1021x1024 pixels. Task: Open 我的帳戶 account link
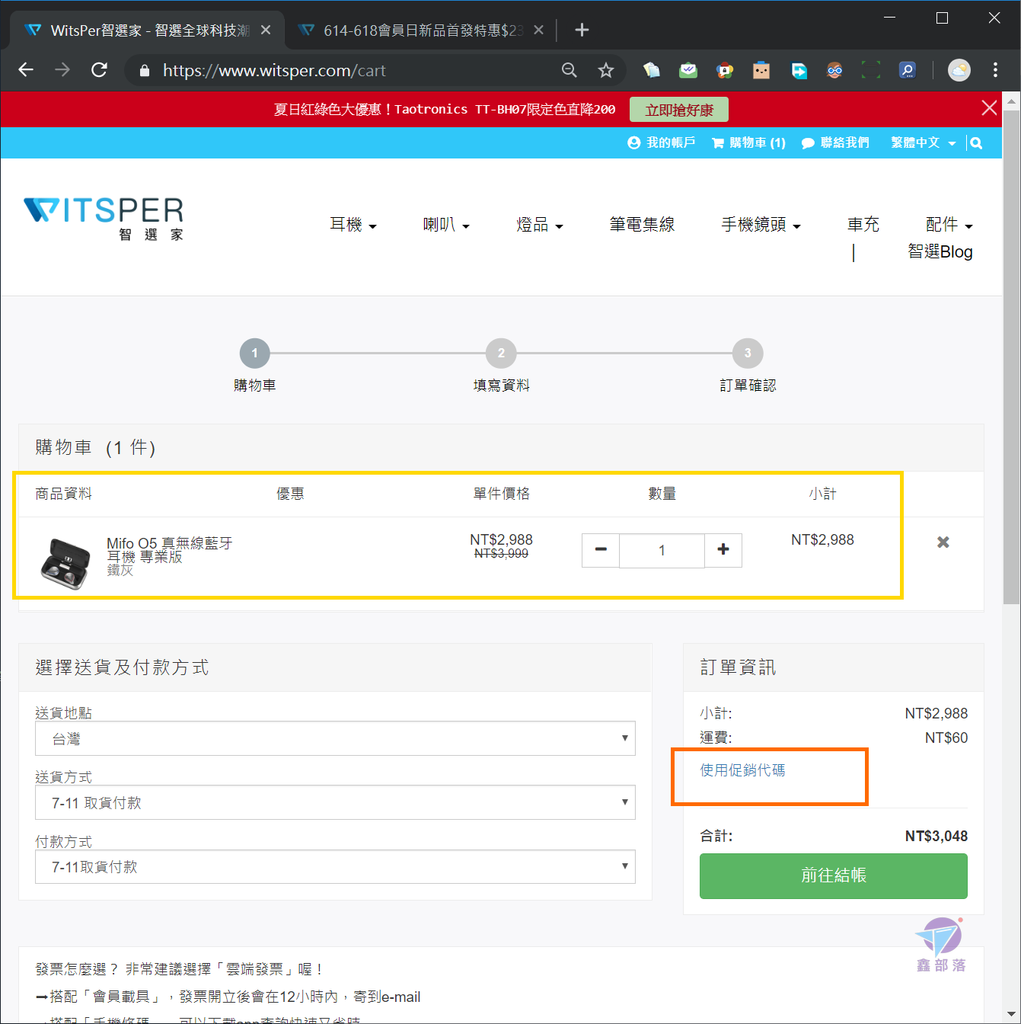coord(661,142)
